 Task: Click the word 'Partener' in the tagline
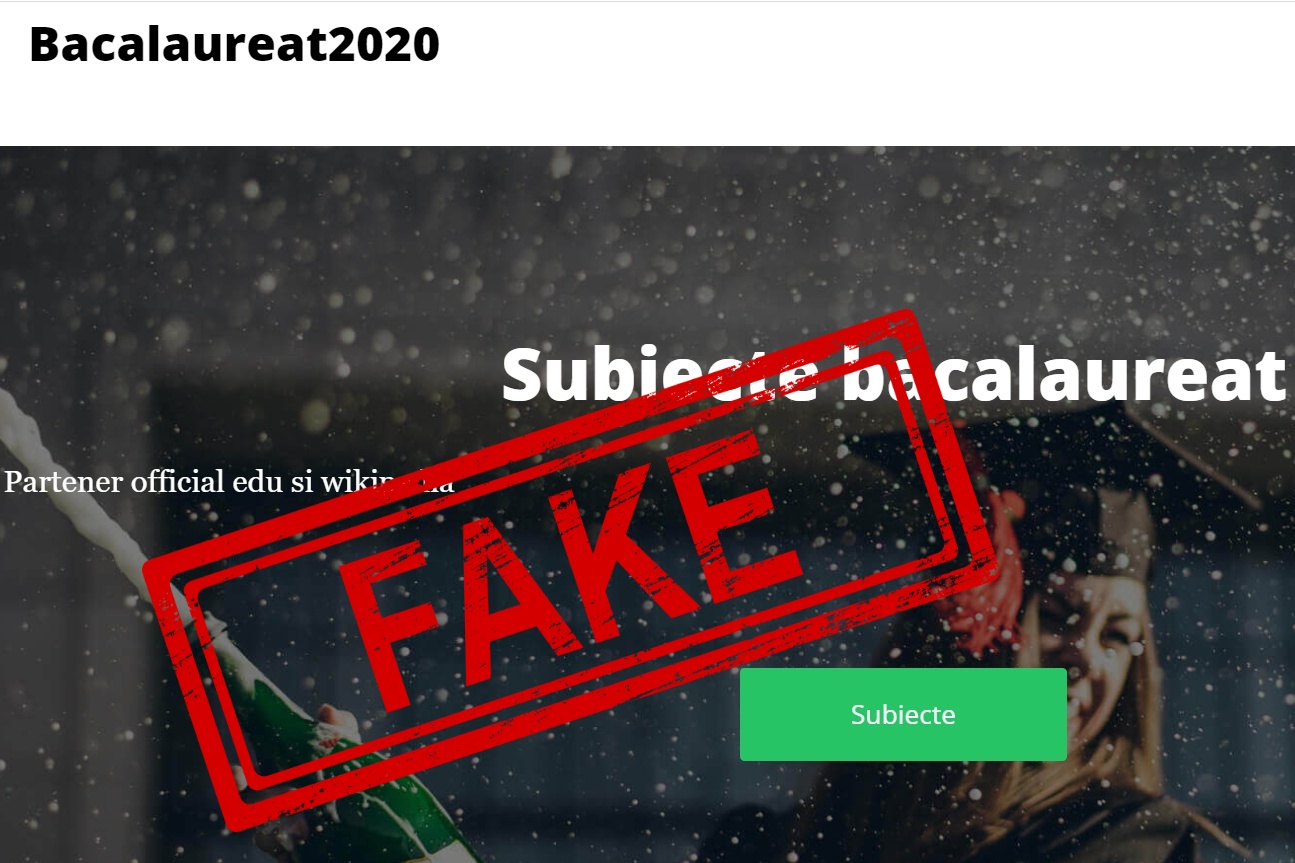click(62, 482)
